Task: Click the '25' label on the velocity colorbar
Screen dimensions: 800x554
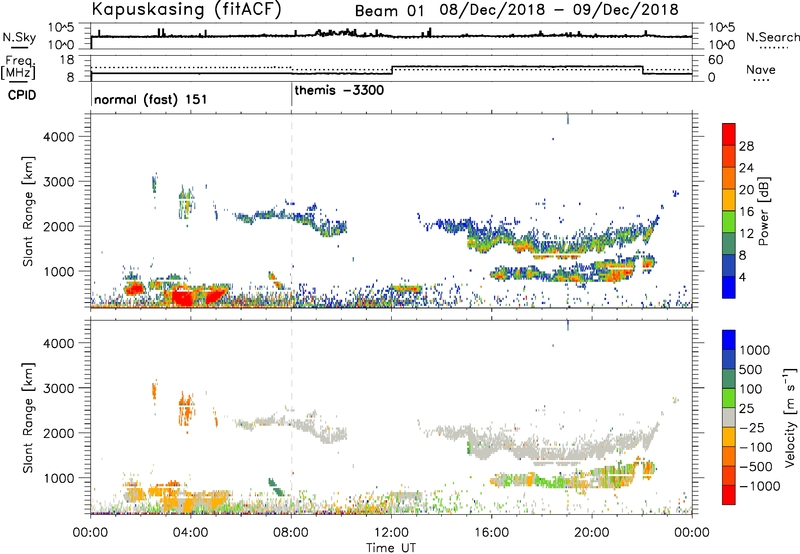Action: coord(746,409)
